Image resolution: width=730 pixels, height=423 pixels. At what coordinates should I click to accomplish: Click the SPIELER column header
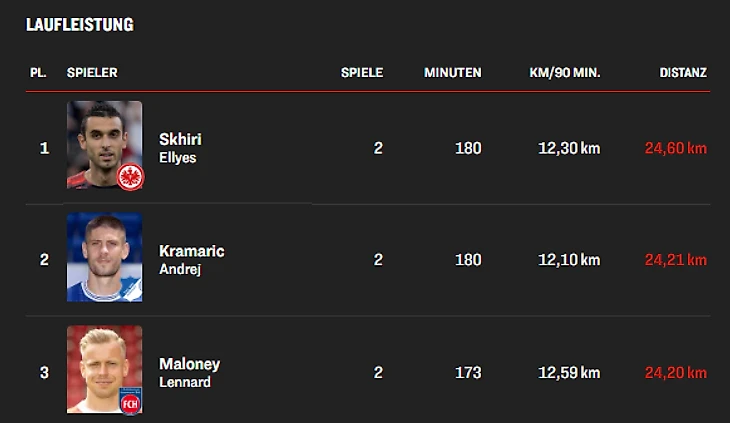(92, 73)
